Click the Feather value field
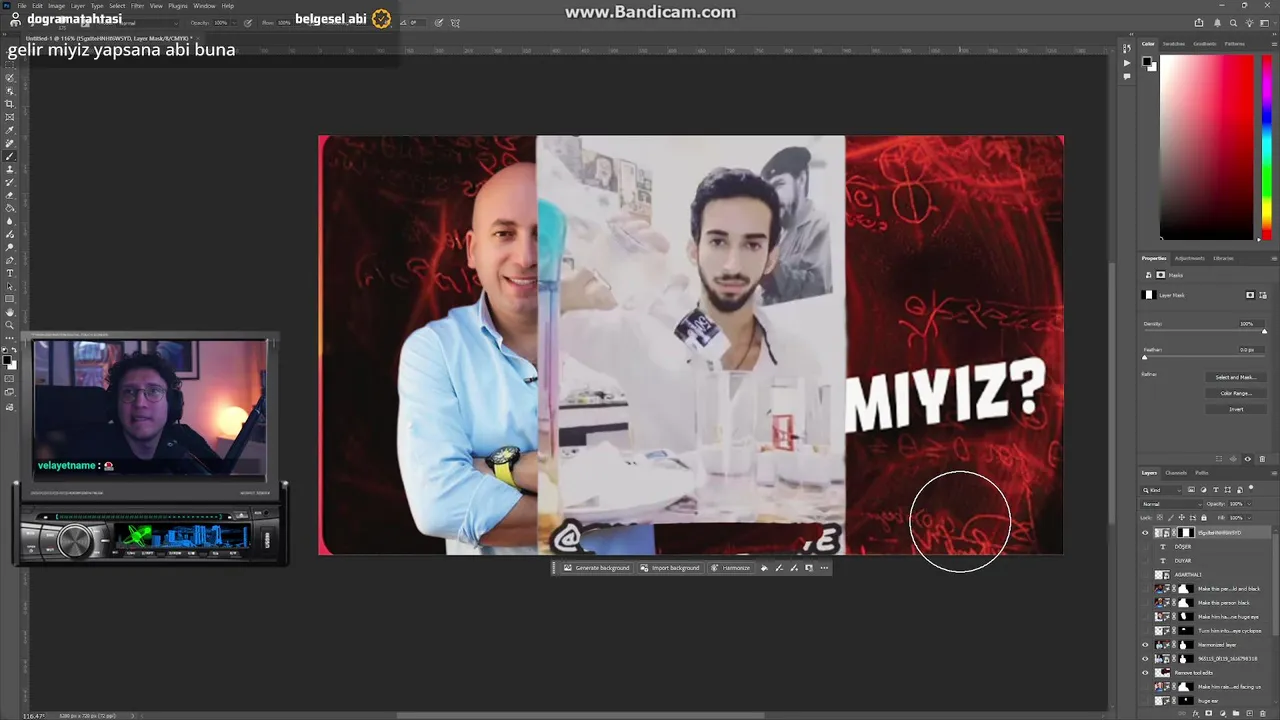The width and height of the screenshot is (1280, 720). pos(1252,350)
